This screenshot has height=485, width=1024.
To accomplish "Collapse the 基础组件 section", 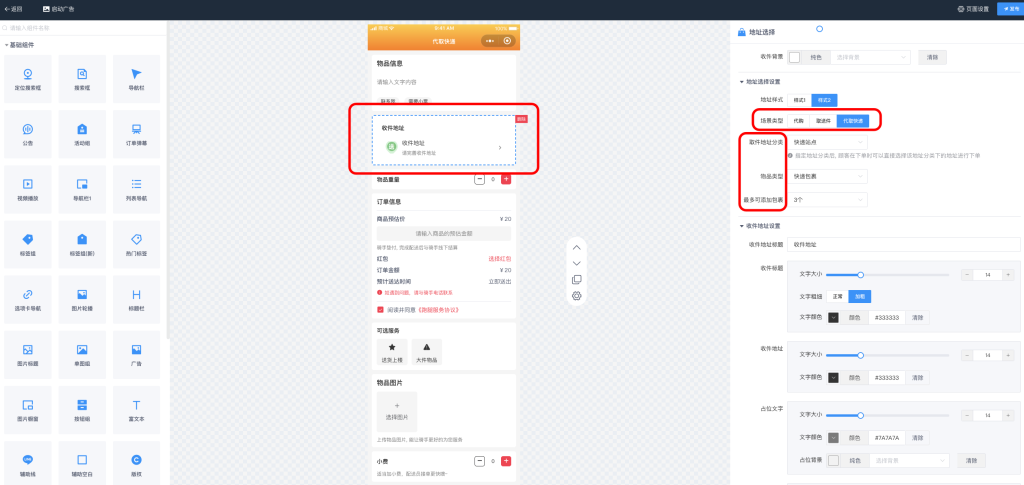I will pyautogui.click(x=6, y=45).
